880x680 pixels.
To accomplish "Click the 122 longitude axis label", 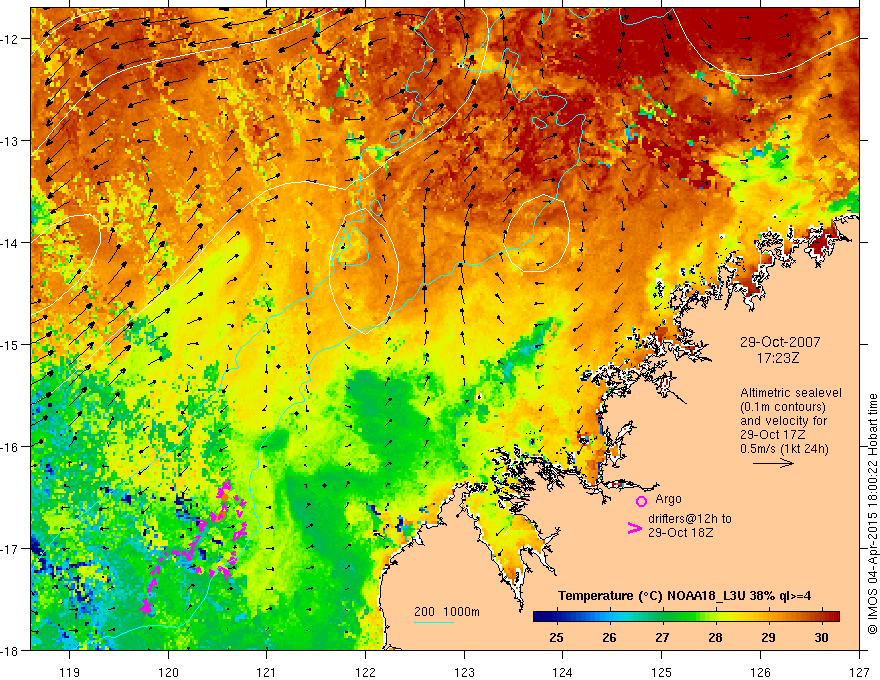I will pos(365,672).
